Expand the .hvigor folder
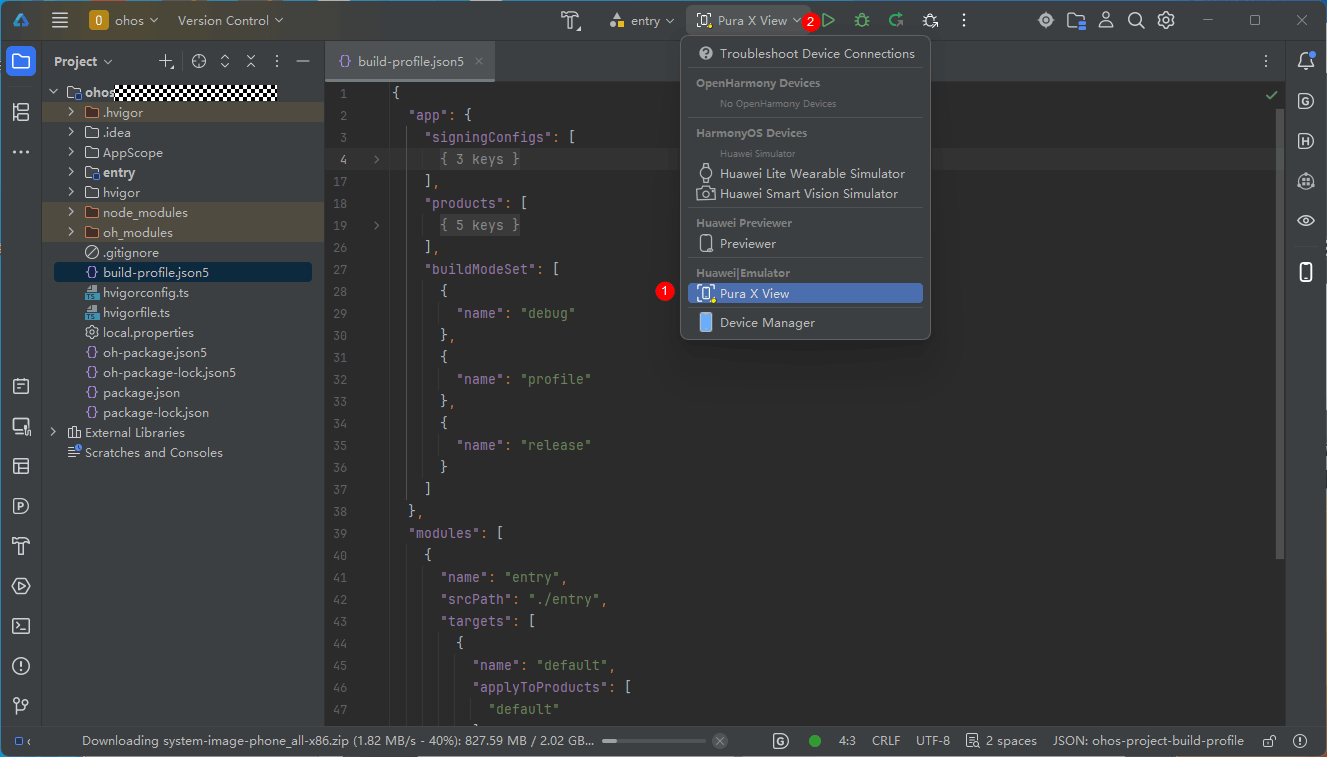The height and width of the screenshot is (757, 1327). tap(71, 112)
